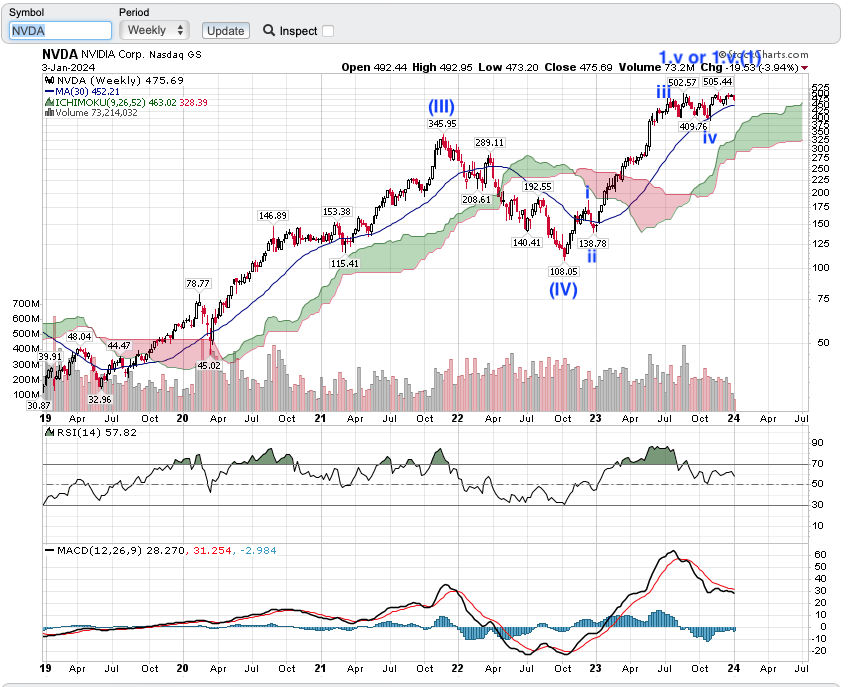Click the 78.77 price label
This screenshot has width=849, height=687.
click(198, 283)
